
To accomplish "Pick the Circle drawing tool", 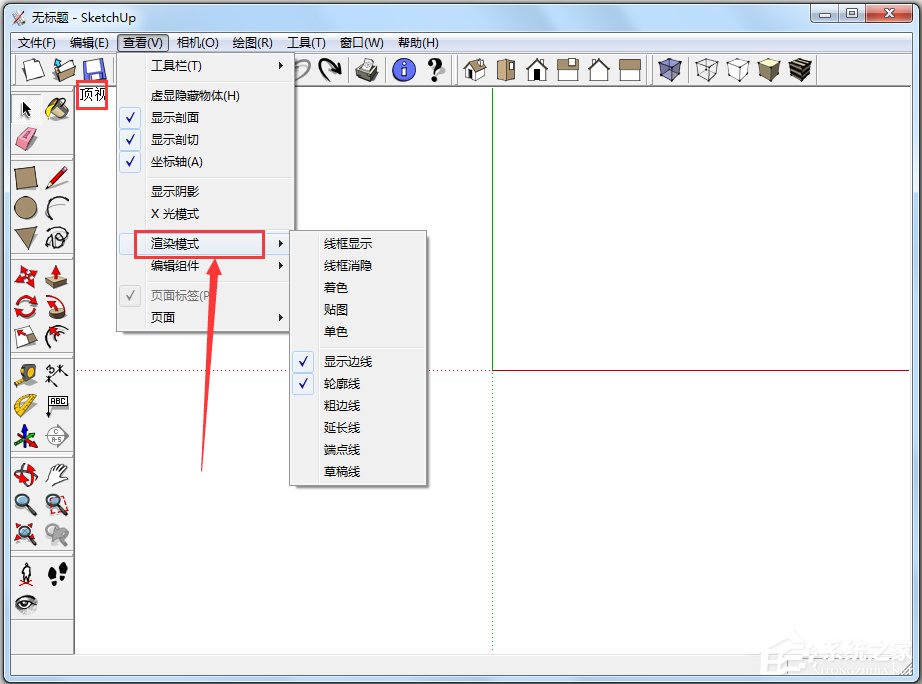I will tap(26, 208).
